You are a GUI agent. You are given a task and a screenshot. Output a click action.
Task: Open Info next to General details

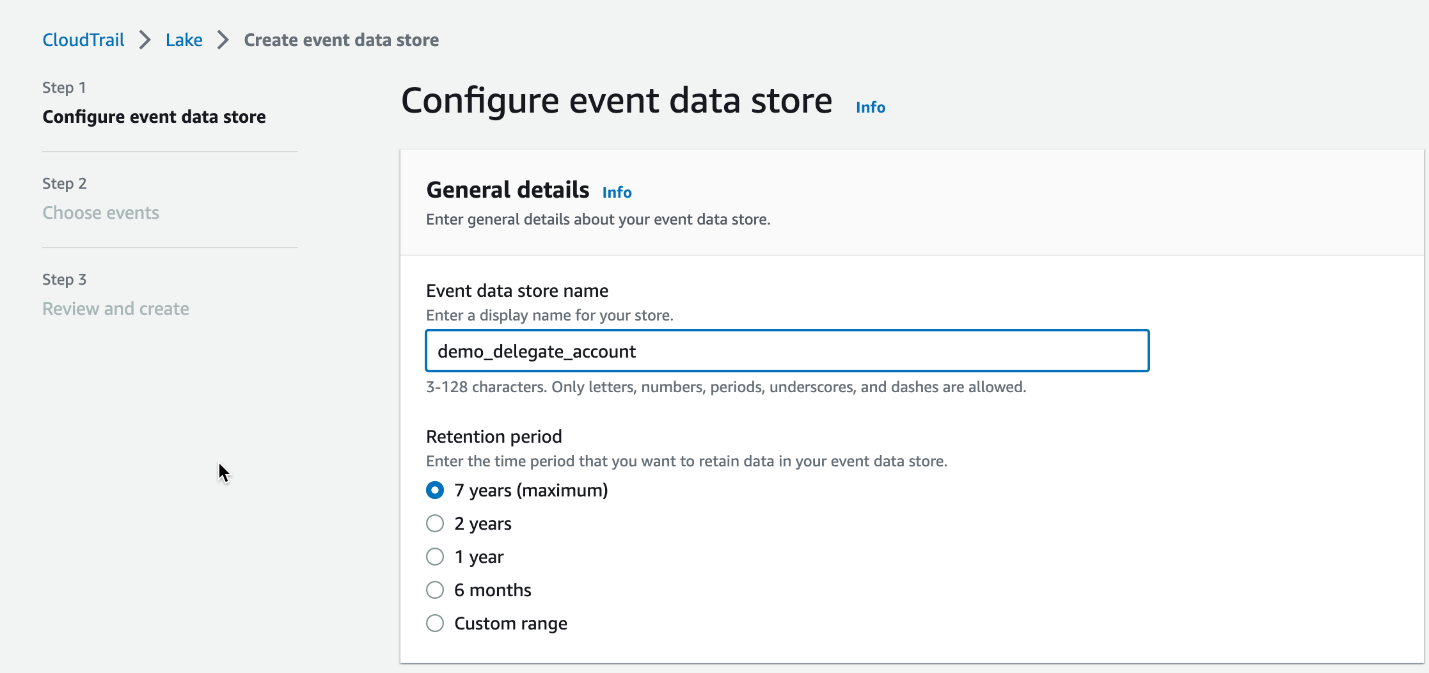tap(616, 192)
